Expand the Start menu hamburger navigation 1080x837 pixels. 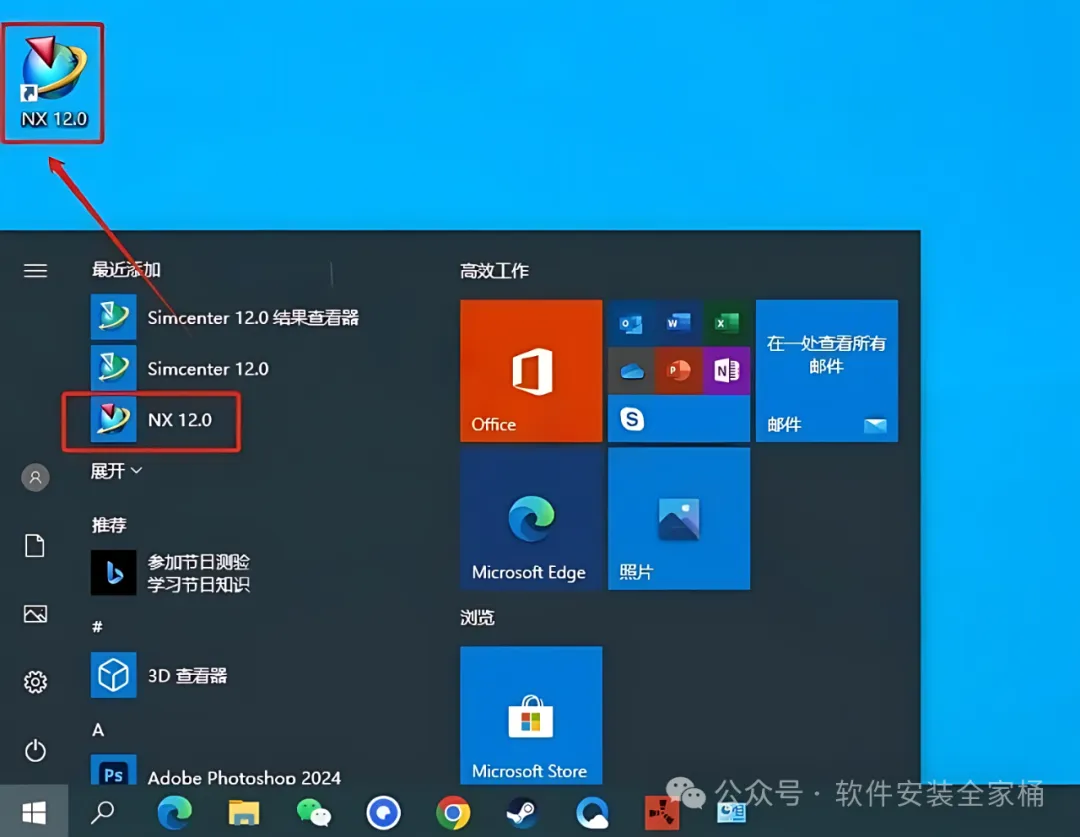(x=35, y=271)
